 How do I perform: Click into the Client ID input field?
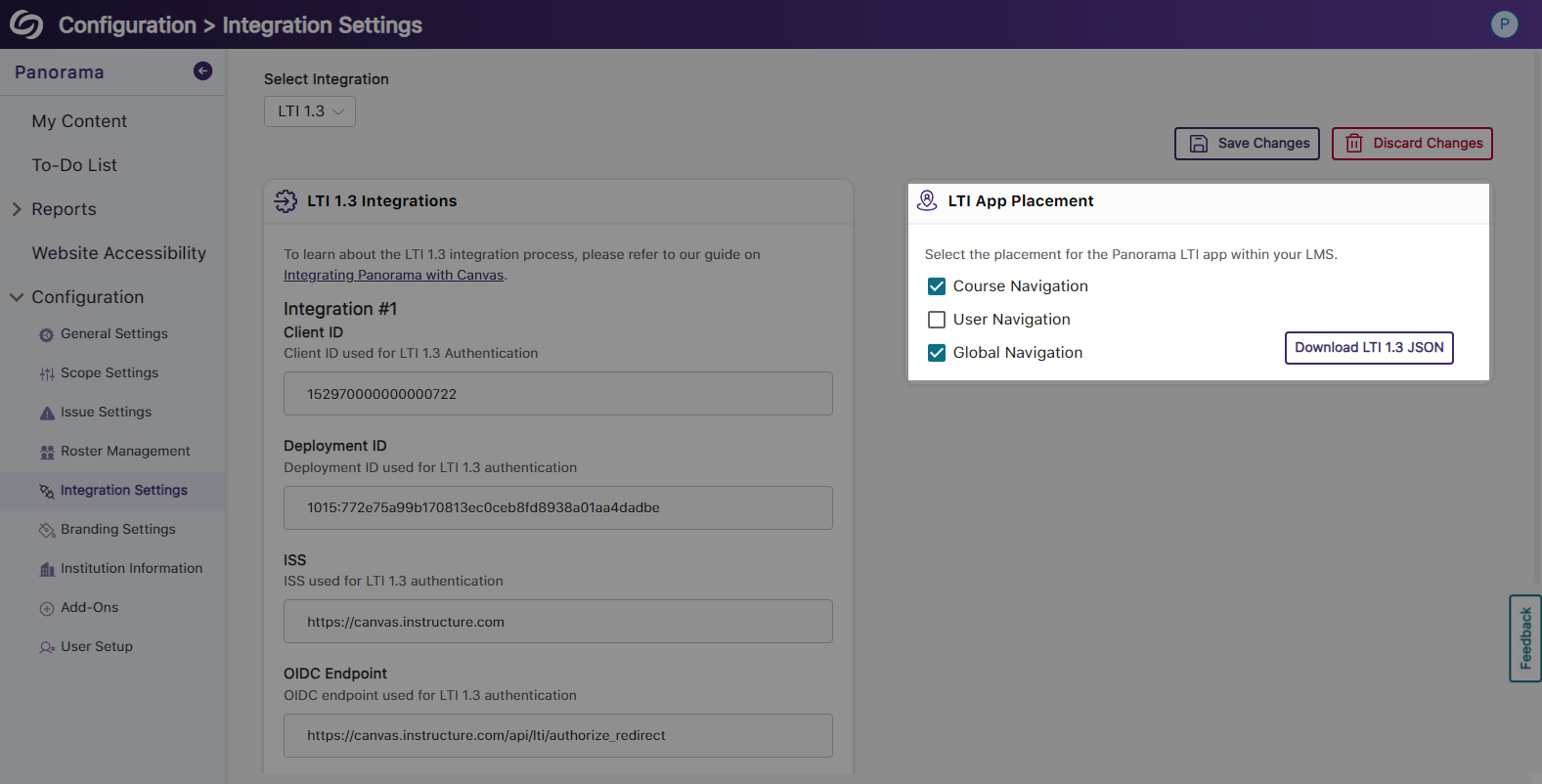coord(557,394)
